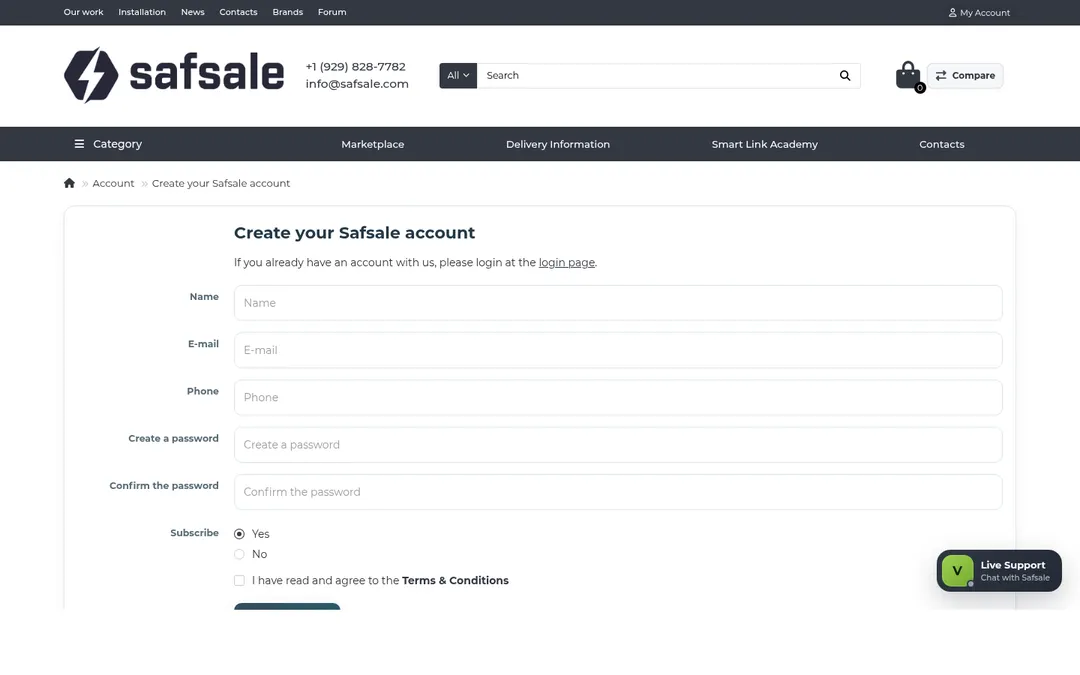Open the shopping bag cart icon

click(x=908, y=76)
